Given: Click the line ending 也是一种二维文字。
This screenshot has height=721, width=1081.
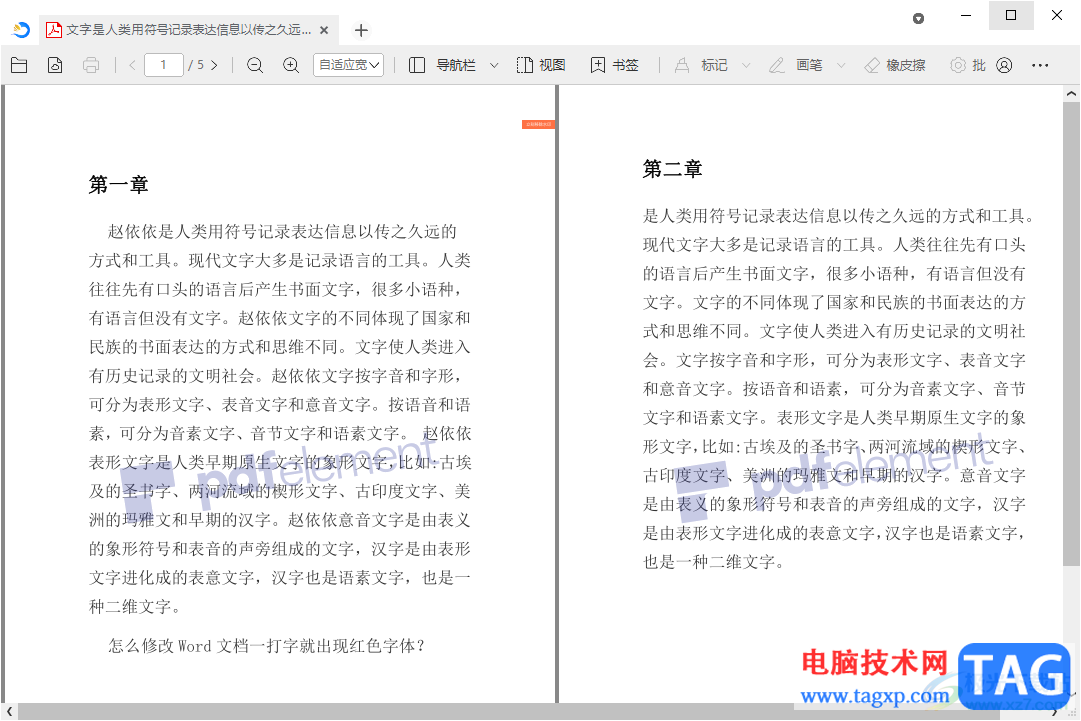Looking at the screenshot, I should [x=714, y=562].
